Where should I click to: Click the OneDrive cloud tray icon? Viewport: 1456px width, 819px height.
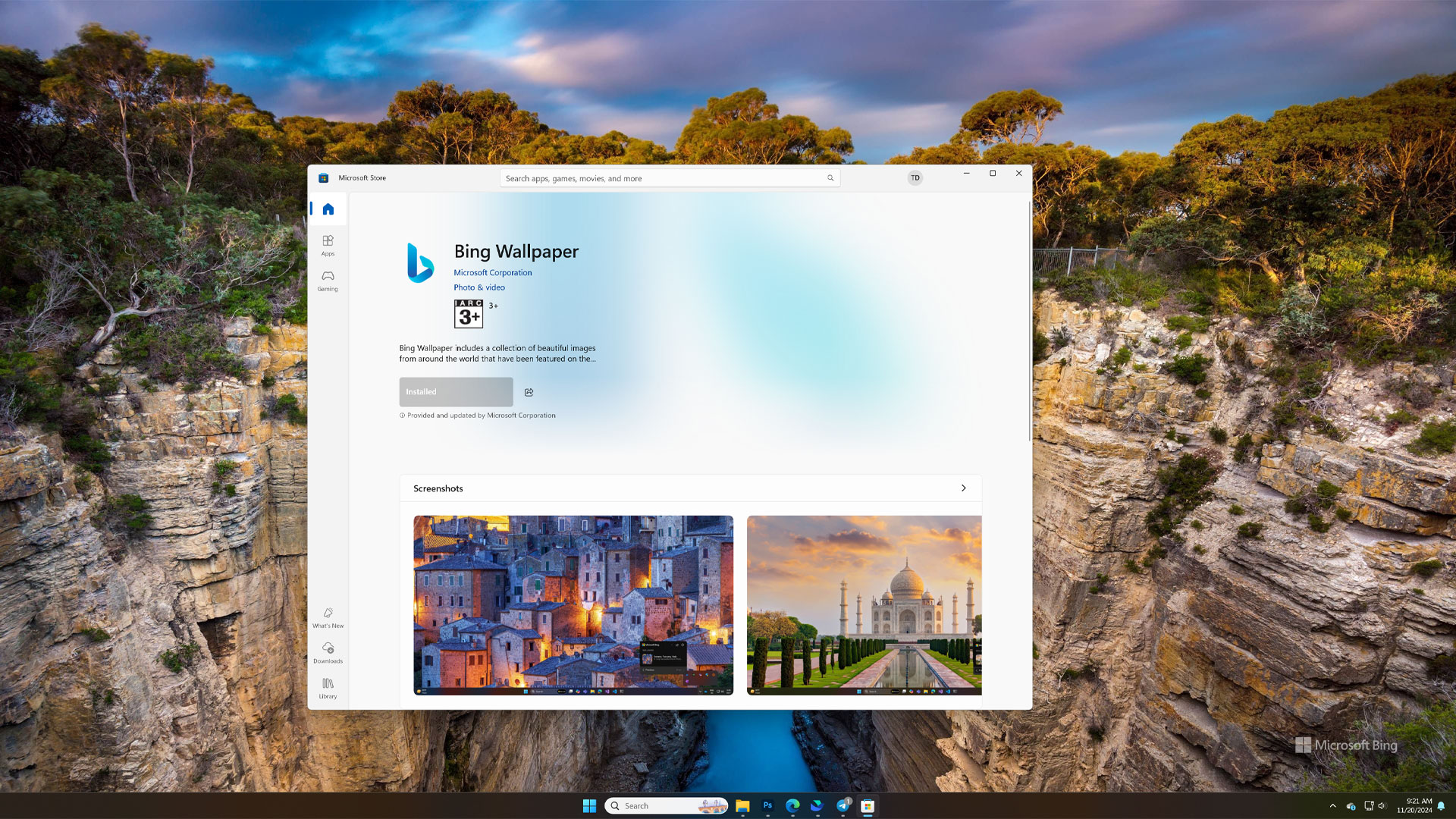tap(1351, 806)
